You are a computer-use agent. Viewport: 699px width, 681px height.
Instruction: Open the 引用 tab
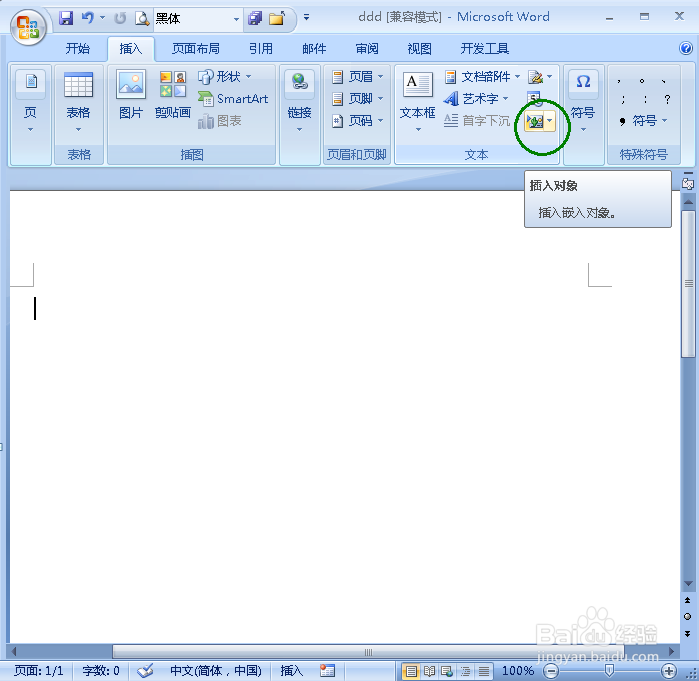(261, 48)
